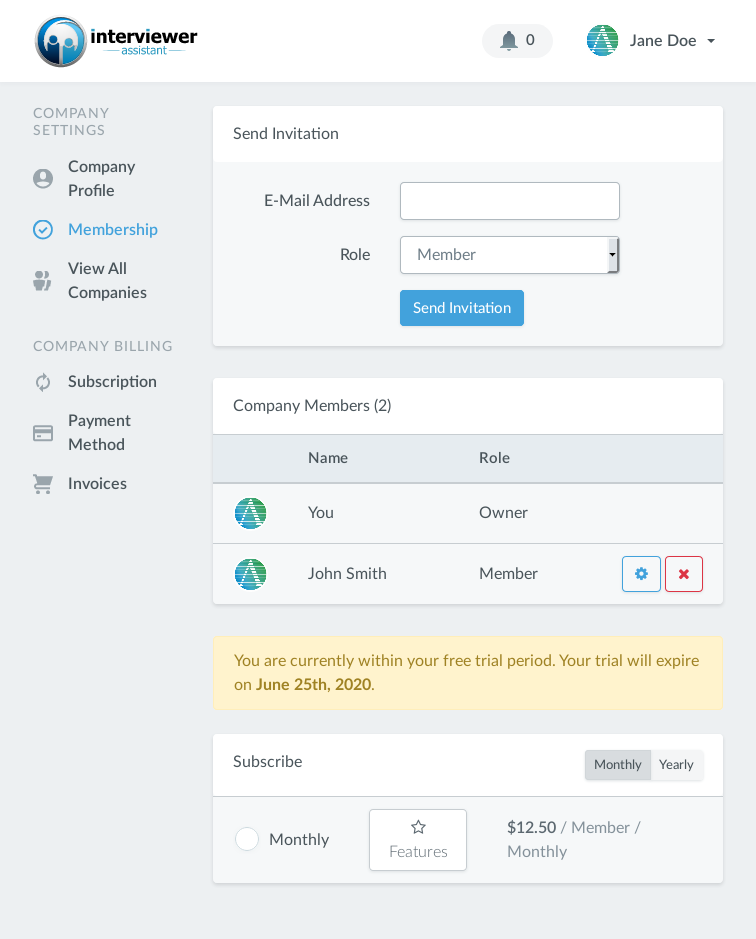
Task: Click the Interviewer Assistant logo
Action: (x=116, y=42)
